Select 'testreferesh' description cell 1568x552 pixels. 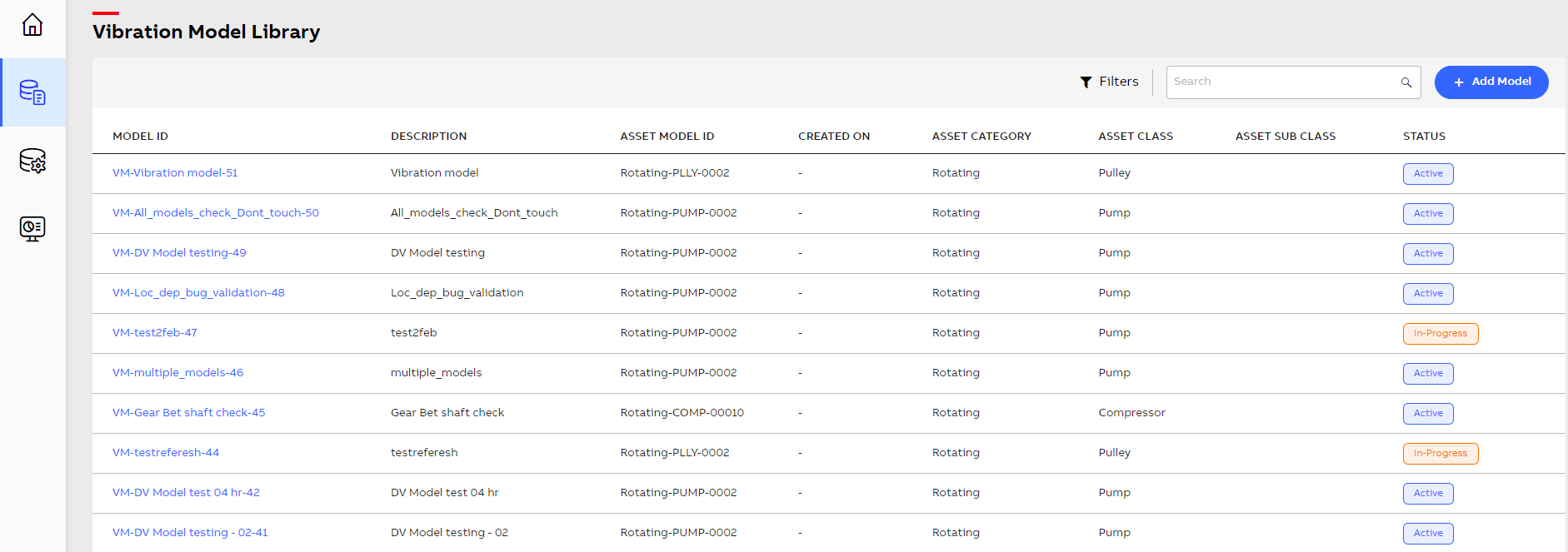click(424, 453)
